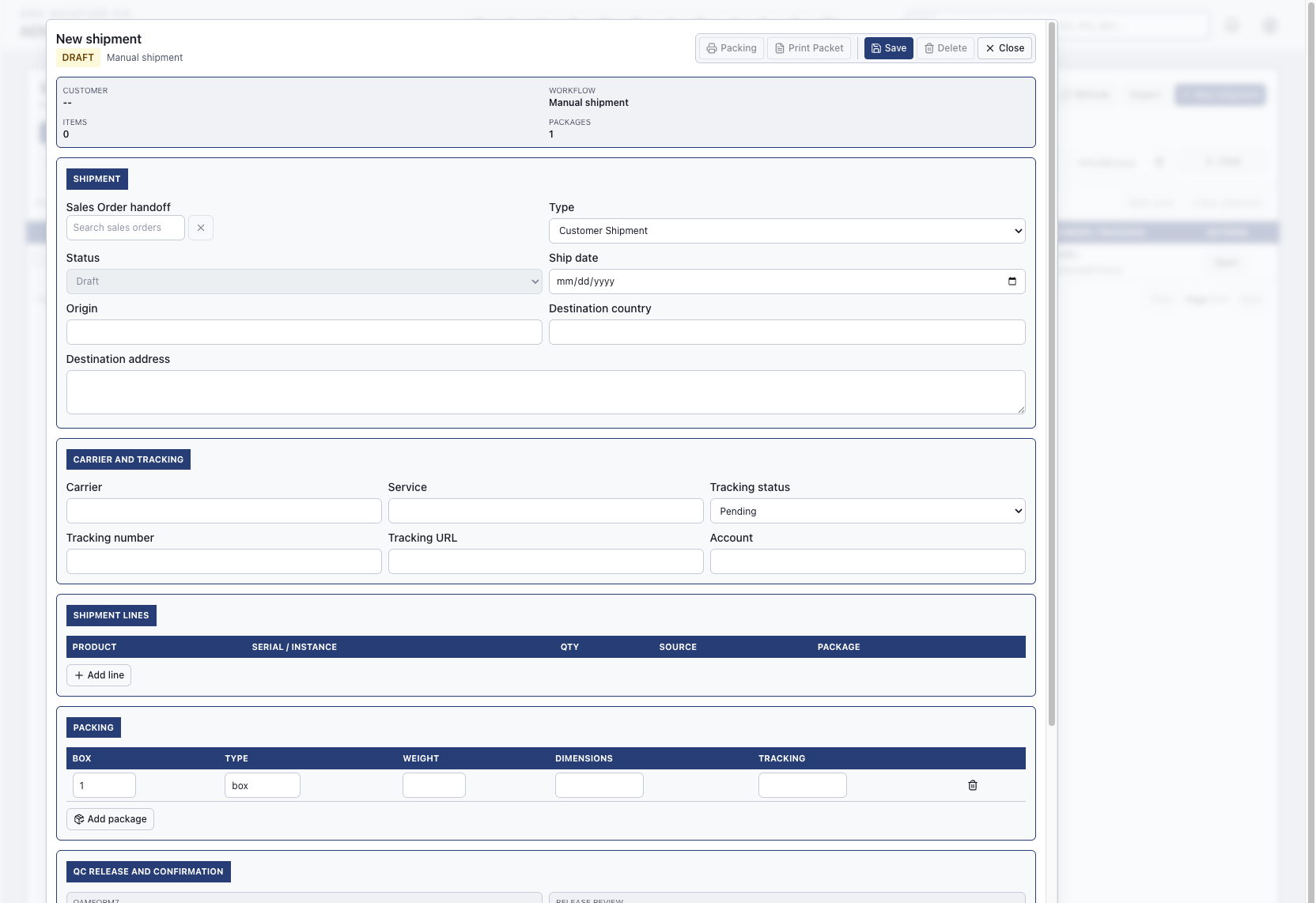Screen dimensions: 1316x903
Task: Click the PRODUCT column header
Action: point(95,647)
